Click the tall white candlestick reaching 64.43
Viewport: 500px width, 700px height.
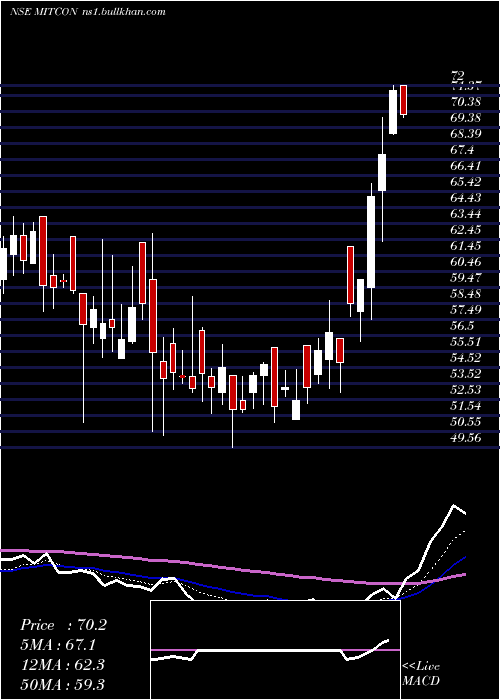coord(371,242)
